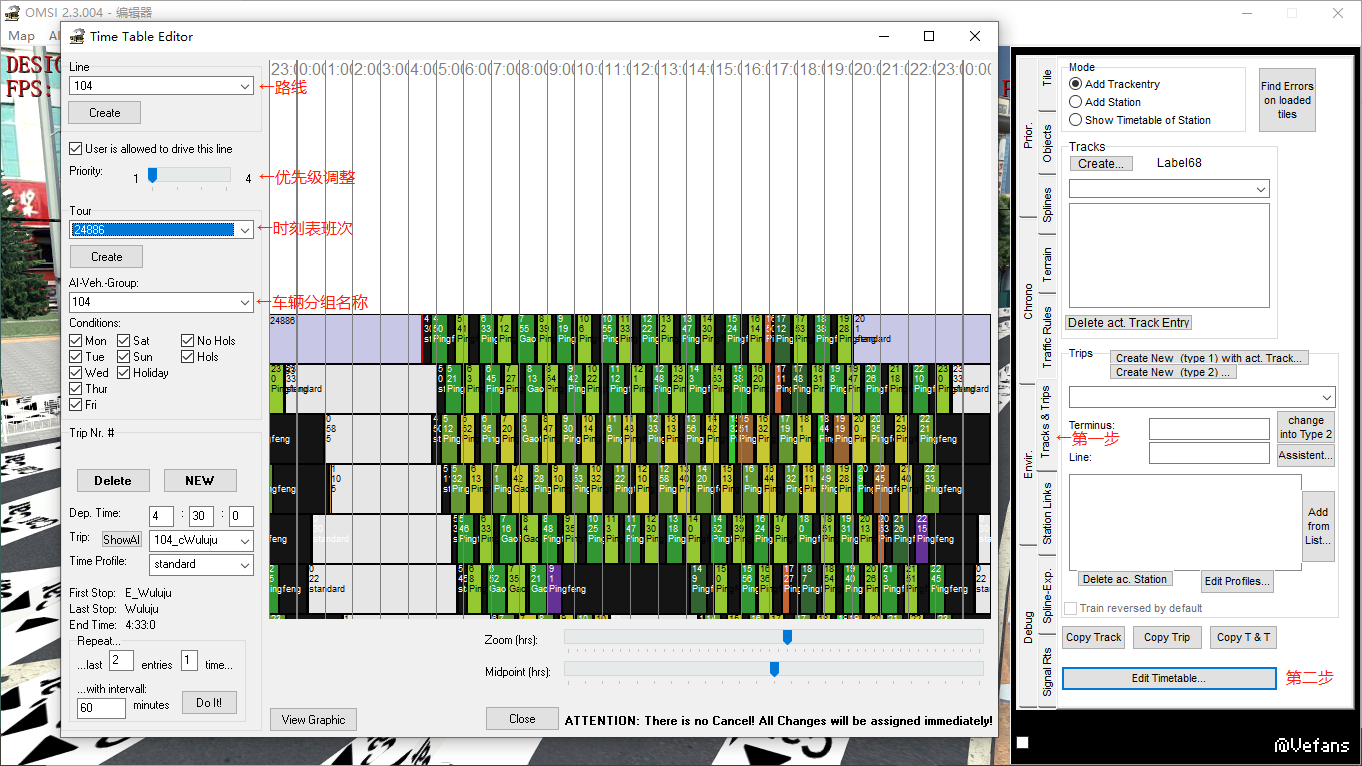Select the 'Add Station' radio button

tap(1076, 102)
